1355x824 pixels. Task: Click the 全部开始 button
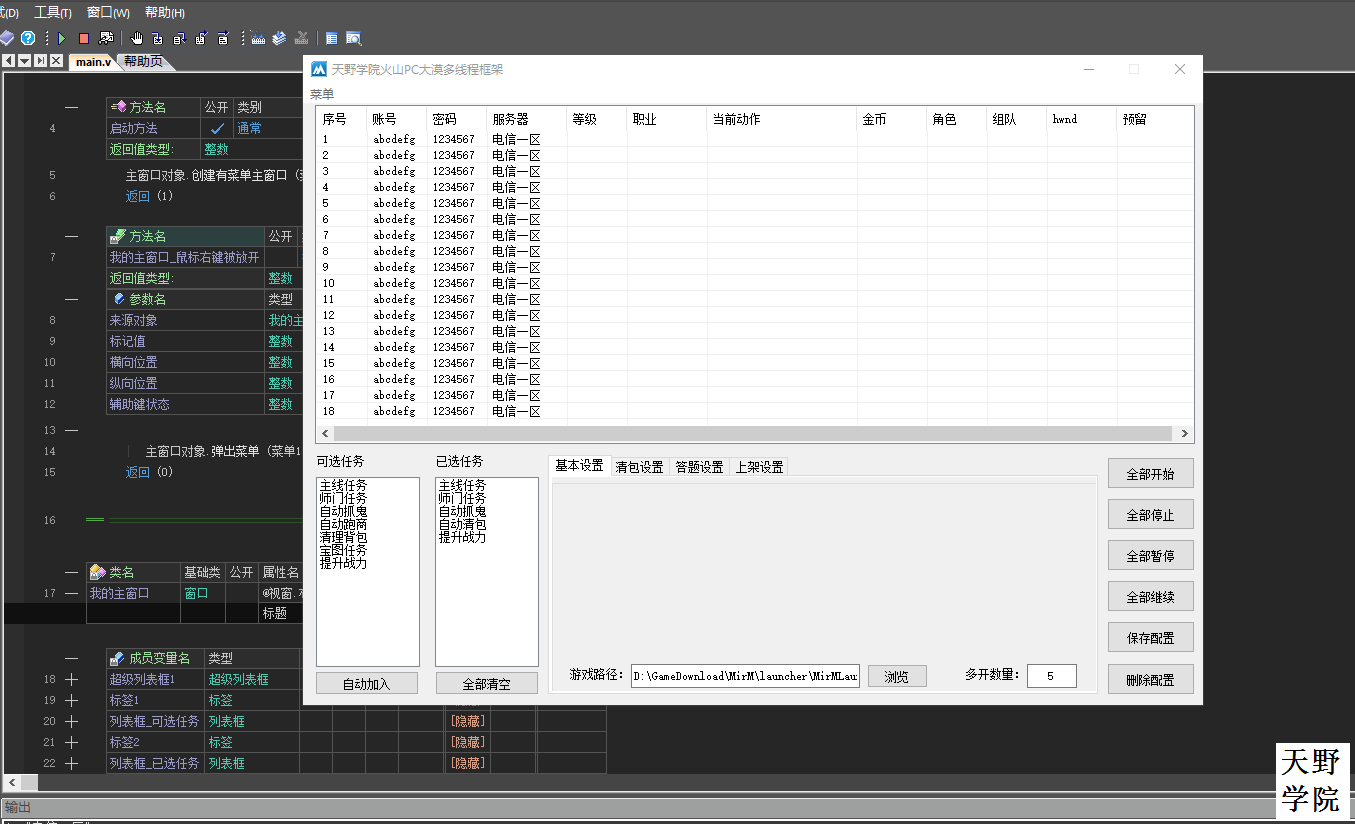tap(1150, 474)
